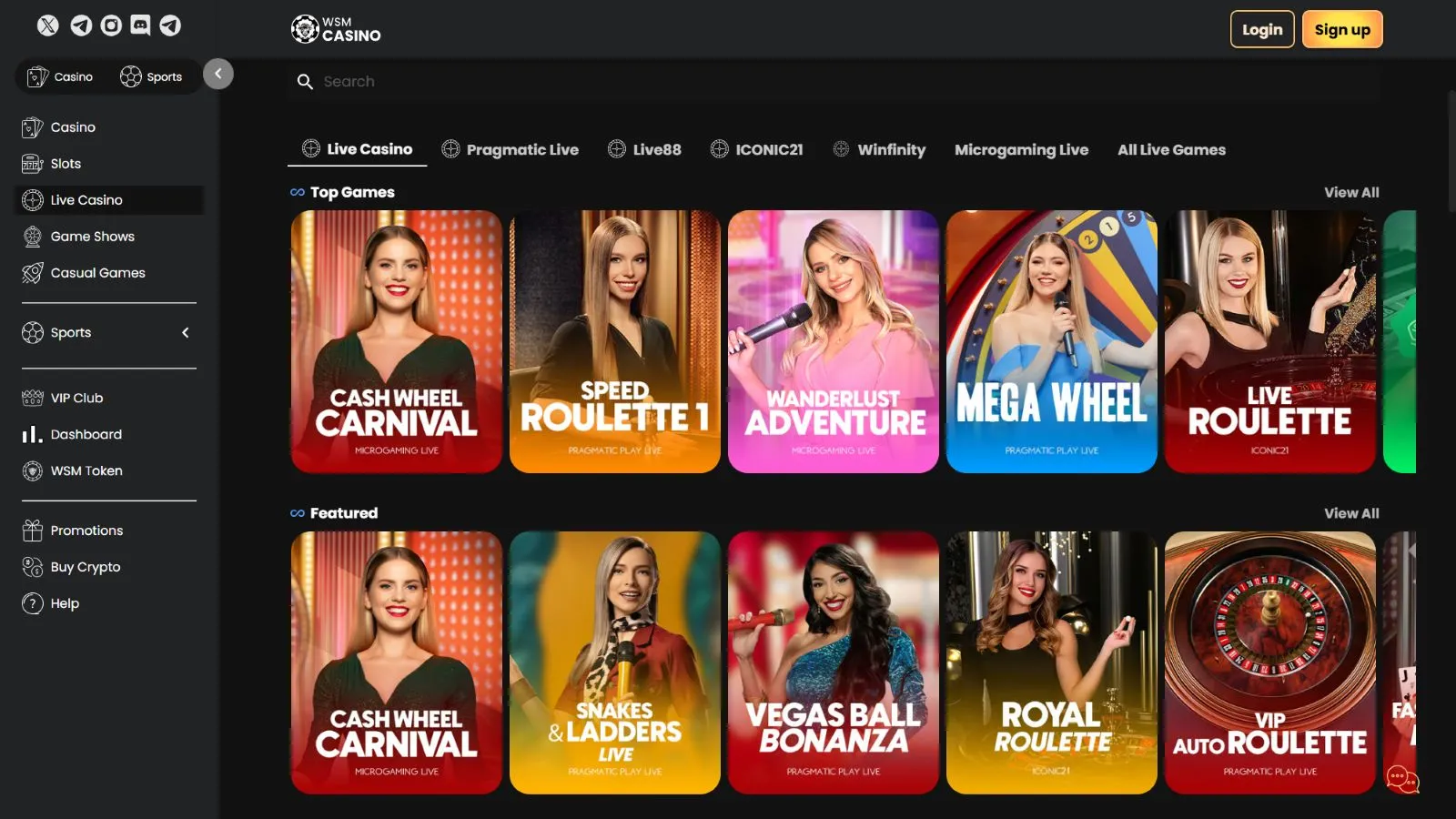
Task: Open the Discord social icon
Action: coord(140,25)
